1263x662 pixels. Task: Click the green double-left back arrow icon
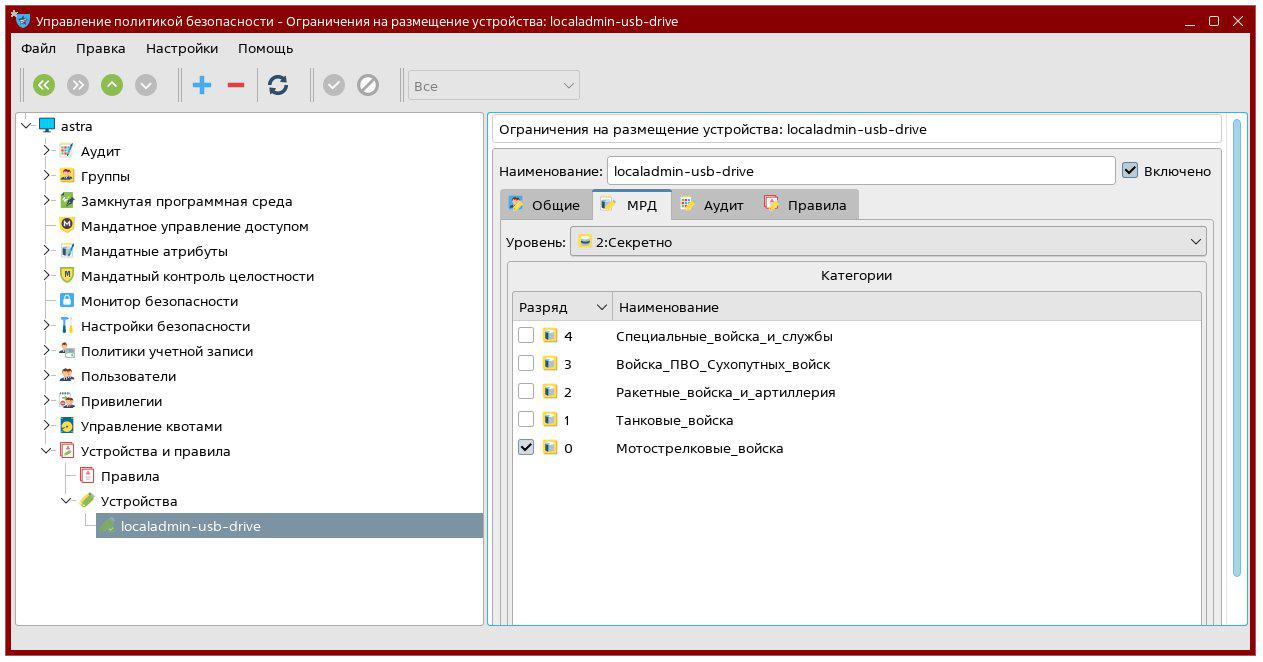coord(43,86)
